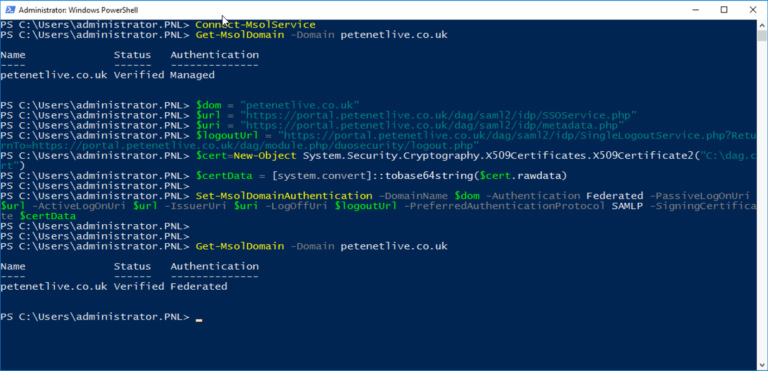This screenshot has width=768, height=371.
Task: Click the first Authentication column header
Action: tap(215, 55)
